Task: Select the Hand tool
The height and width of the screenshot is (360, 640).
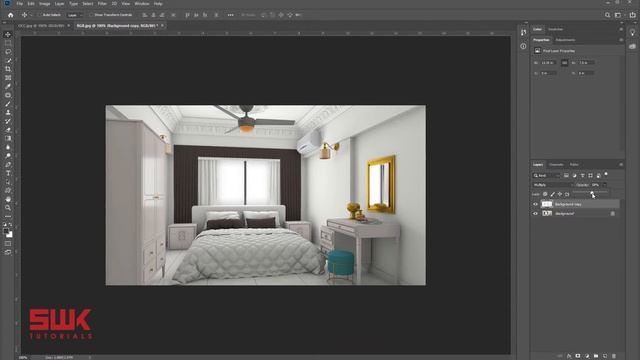Action: pyautogui.click(x=8, y=199)
